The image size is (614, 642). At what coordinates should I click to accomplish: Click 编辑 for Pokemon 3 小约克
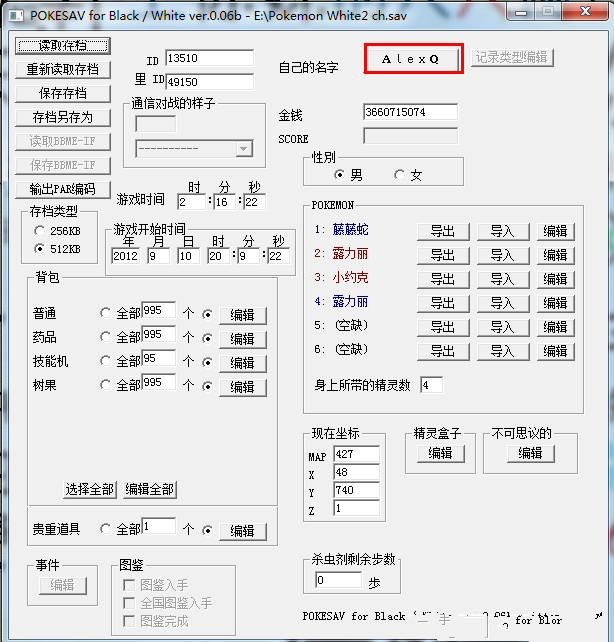pos(556,280)
